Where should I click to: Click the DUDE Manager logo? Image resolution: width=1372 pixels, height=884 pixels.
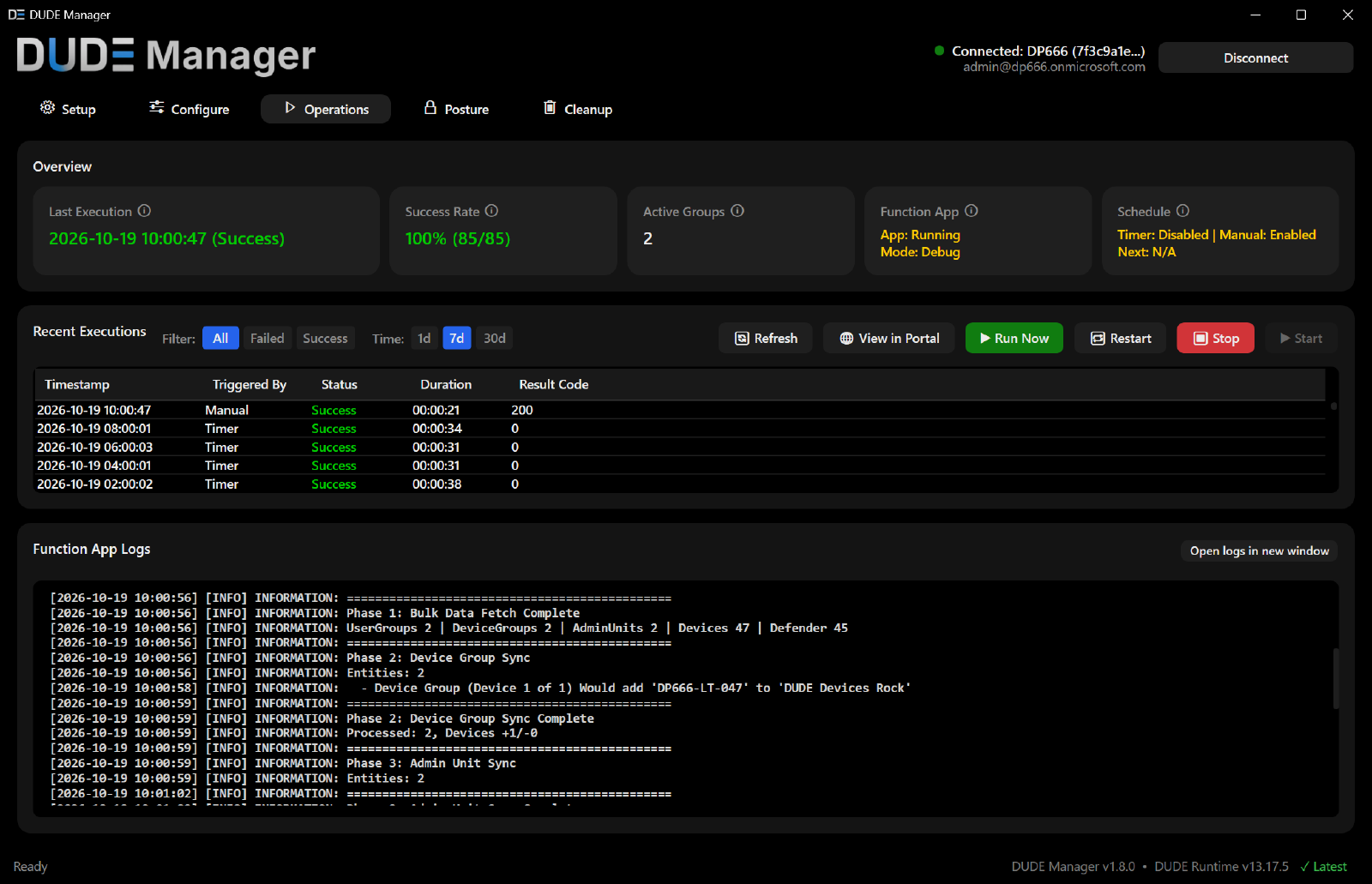pyautogui.click(x=165, y=56)
